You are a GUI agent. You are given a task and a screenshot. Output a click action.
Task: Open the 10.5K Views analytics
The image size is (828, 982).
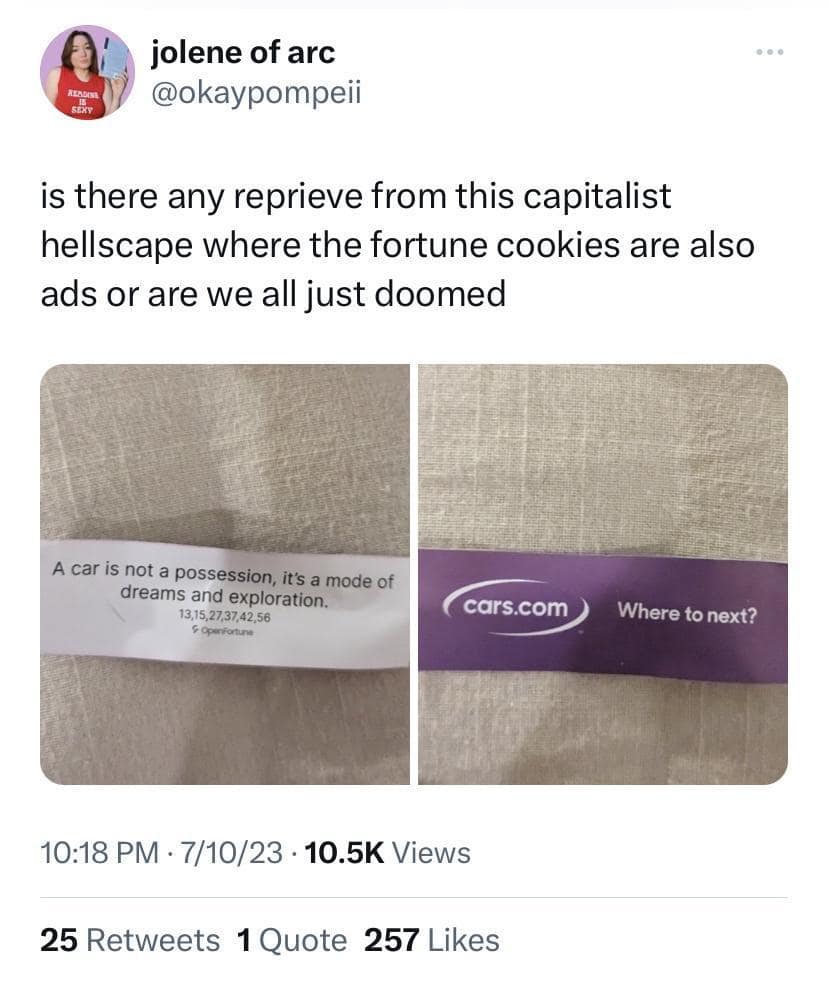(x=387, y=852)
